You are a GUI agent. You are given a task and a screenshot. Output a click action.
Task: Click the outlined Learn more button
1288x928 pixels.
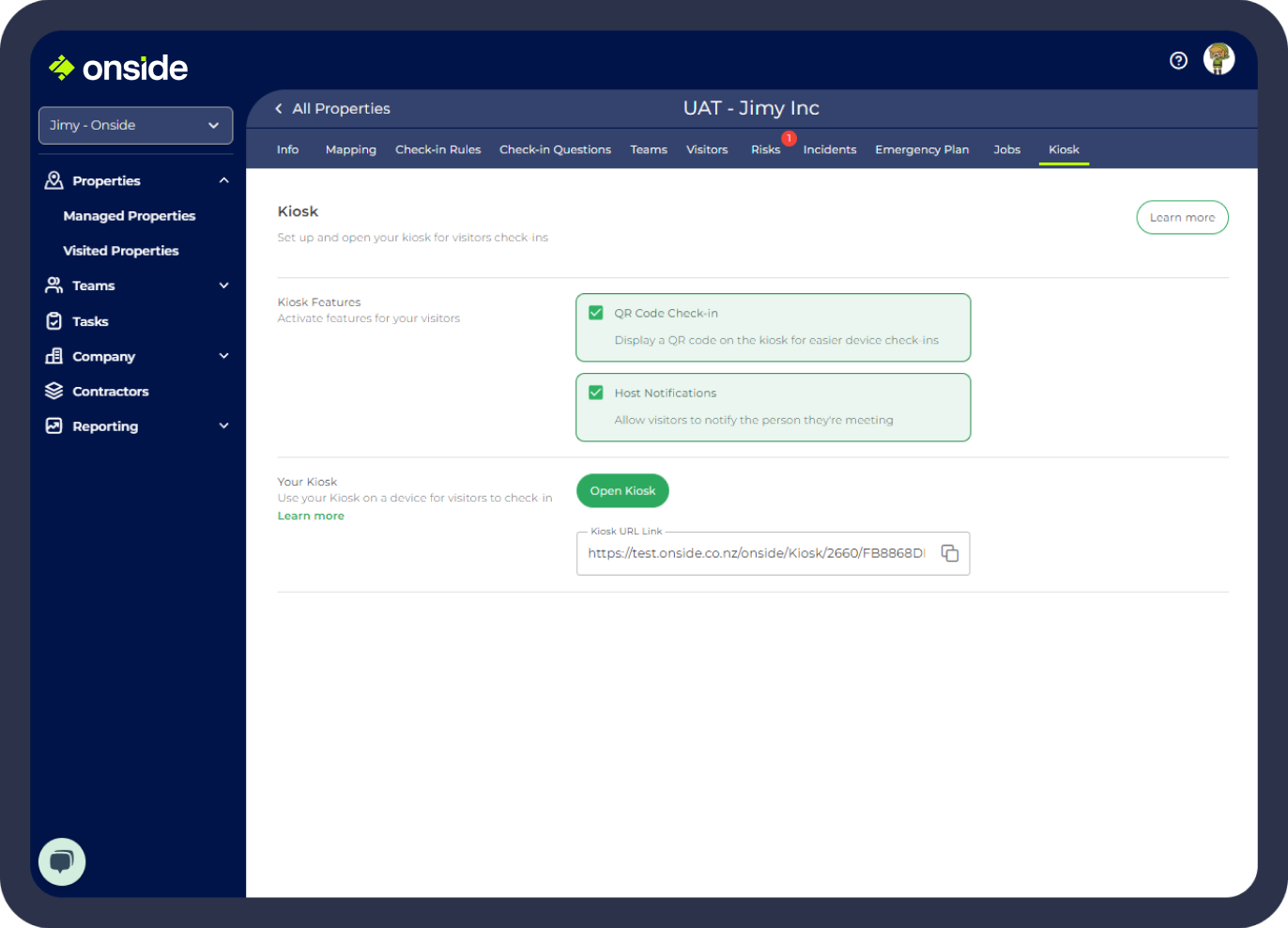pos(1182,217)
